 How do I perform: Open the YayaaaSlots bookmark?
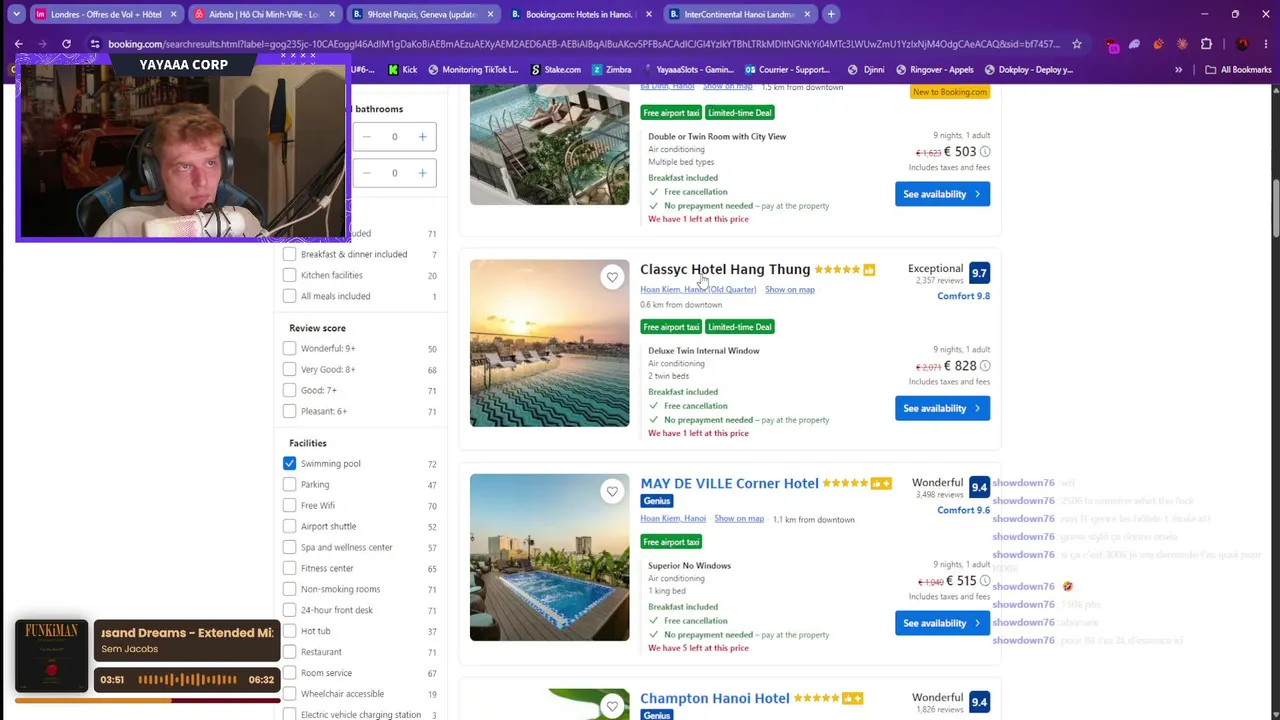(x=689, y=70)
